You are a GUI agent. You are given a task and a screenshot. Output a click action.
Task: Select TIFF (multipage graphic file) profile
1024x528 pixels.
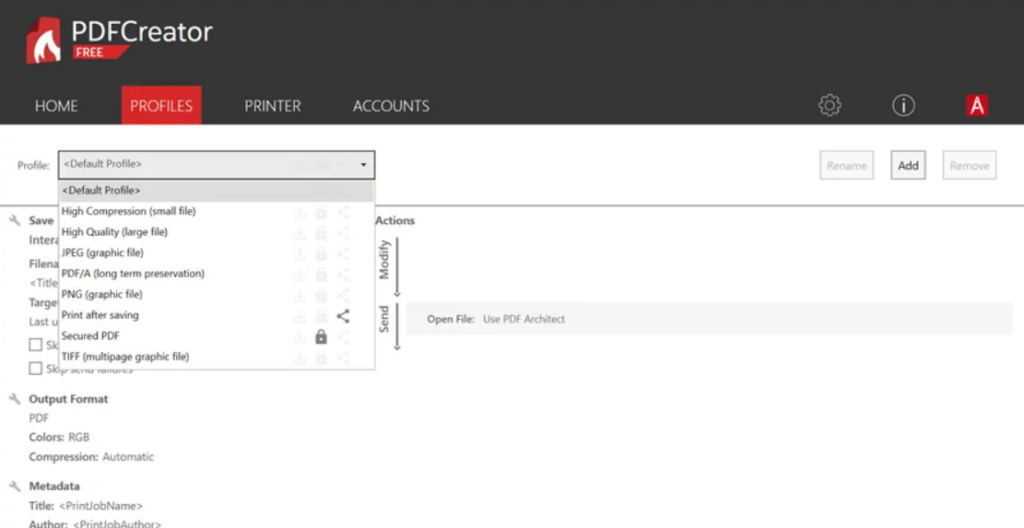(x=216, y=357)
